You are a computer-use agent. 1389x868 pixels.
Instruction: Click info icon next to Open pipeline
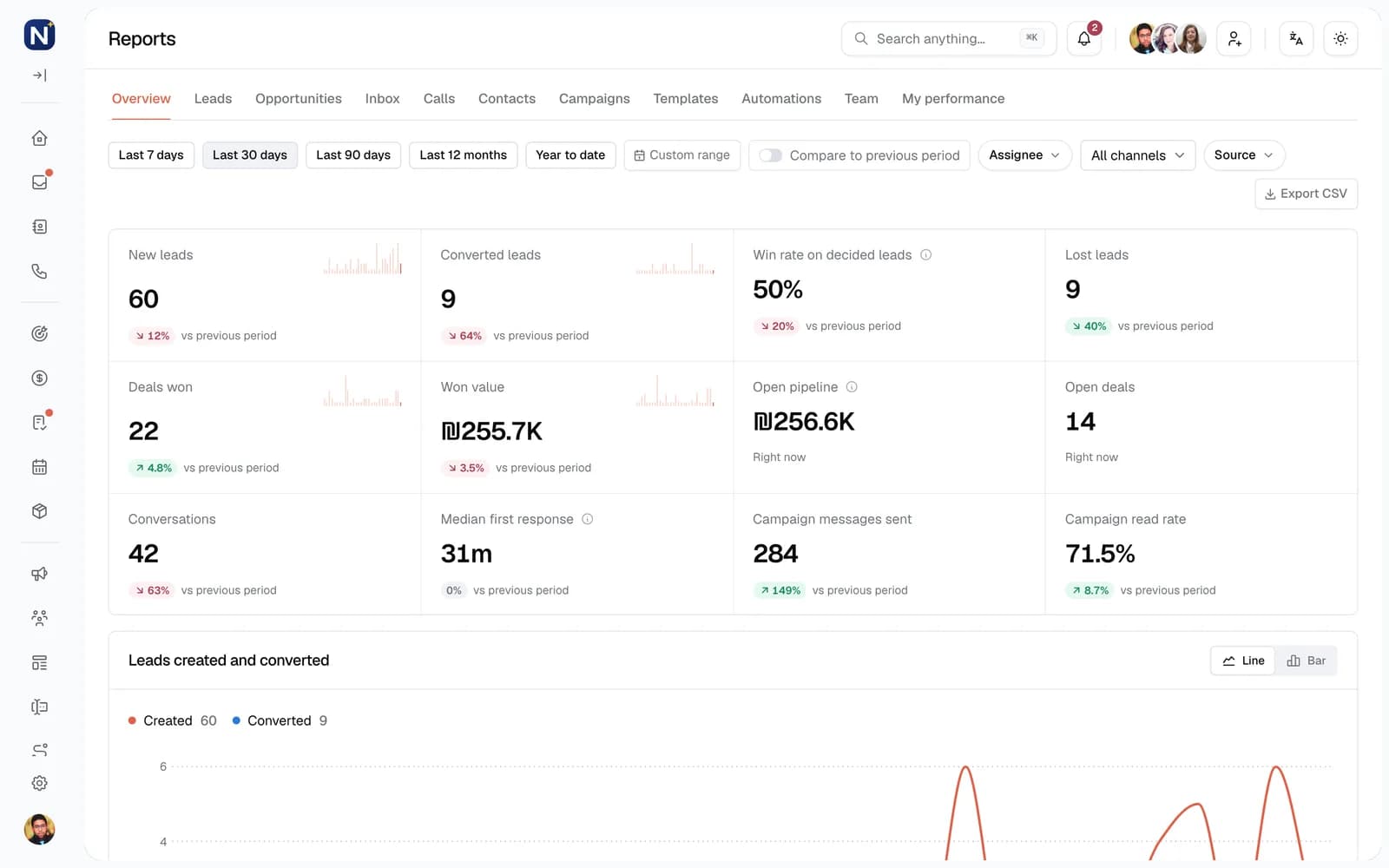(x=852, y=387)
